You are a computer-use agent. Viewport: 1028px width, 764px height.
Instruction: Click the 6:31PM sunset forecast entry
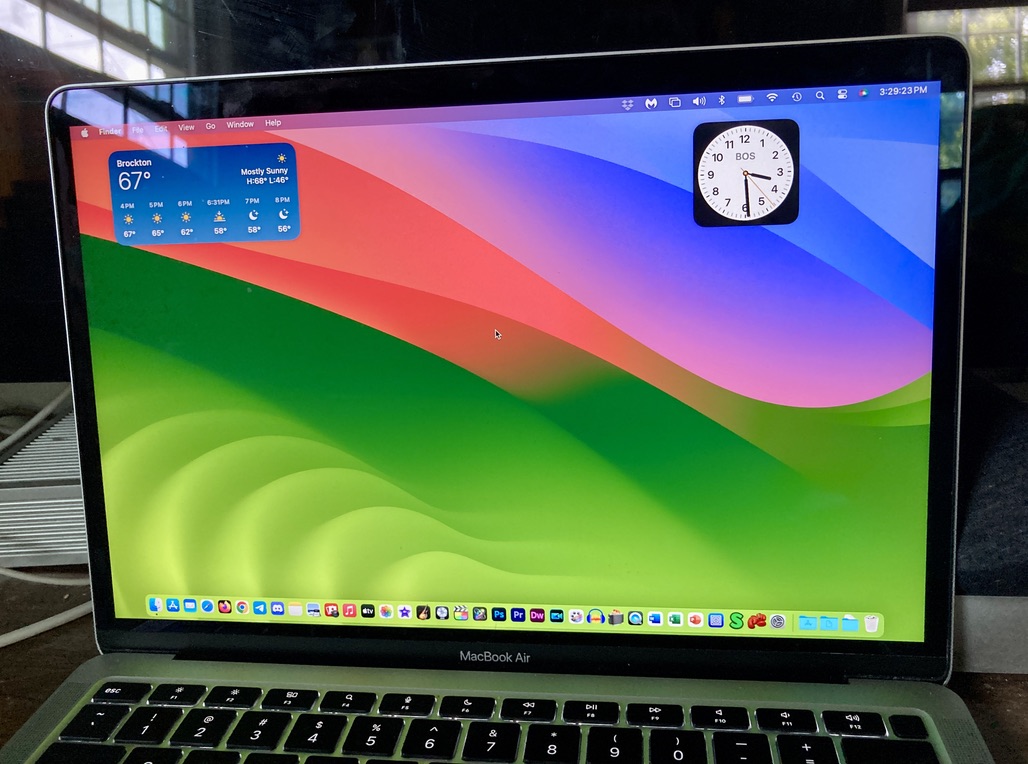[219, 217]
